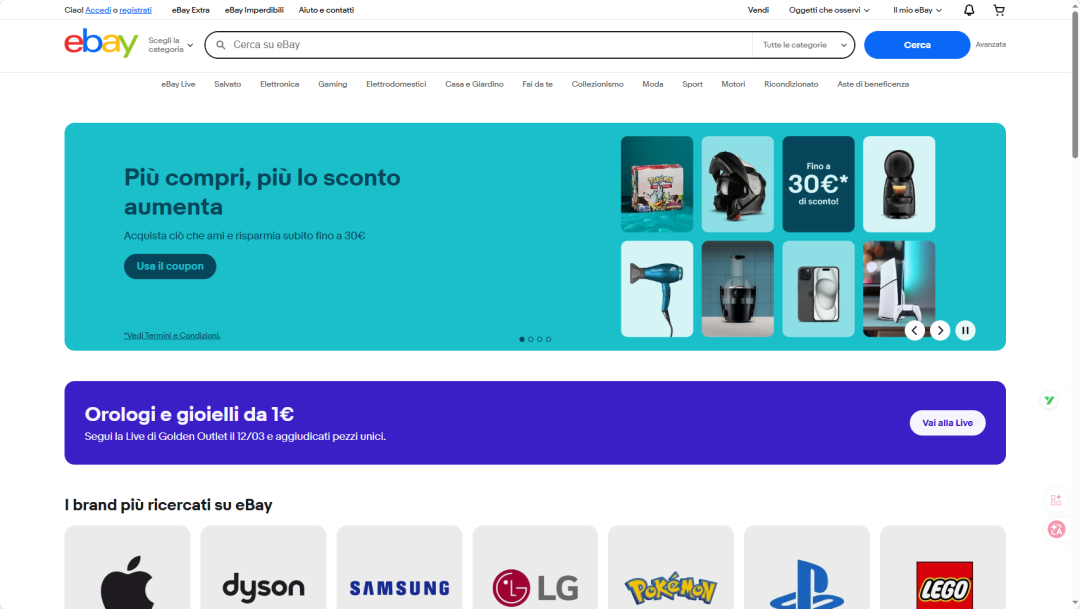
Task: Show next banner slide with right arrow
Action: [x=940, y=330]
